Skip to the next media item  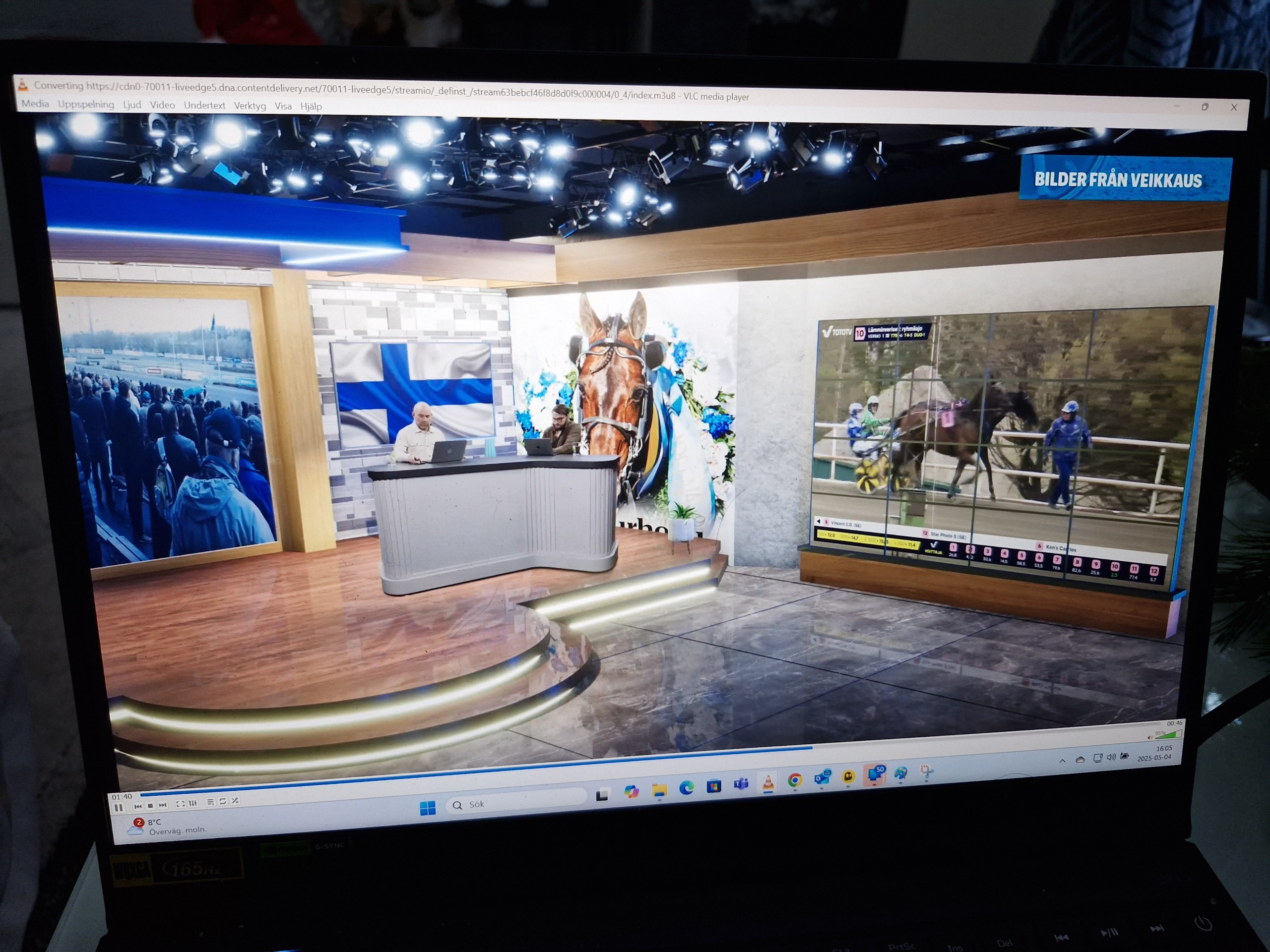coord(163,805)
